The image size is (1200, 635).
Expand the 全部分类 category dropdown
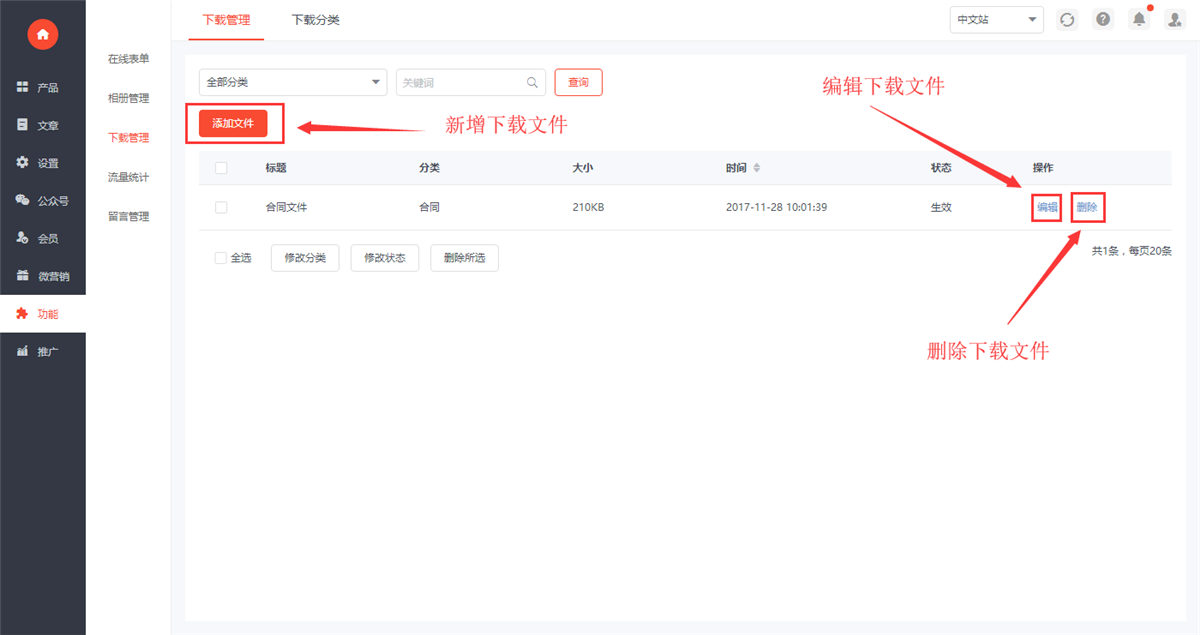click(293, 83)
